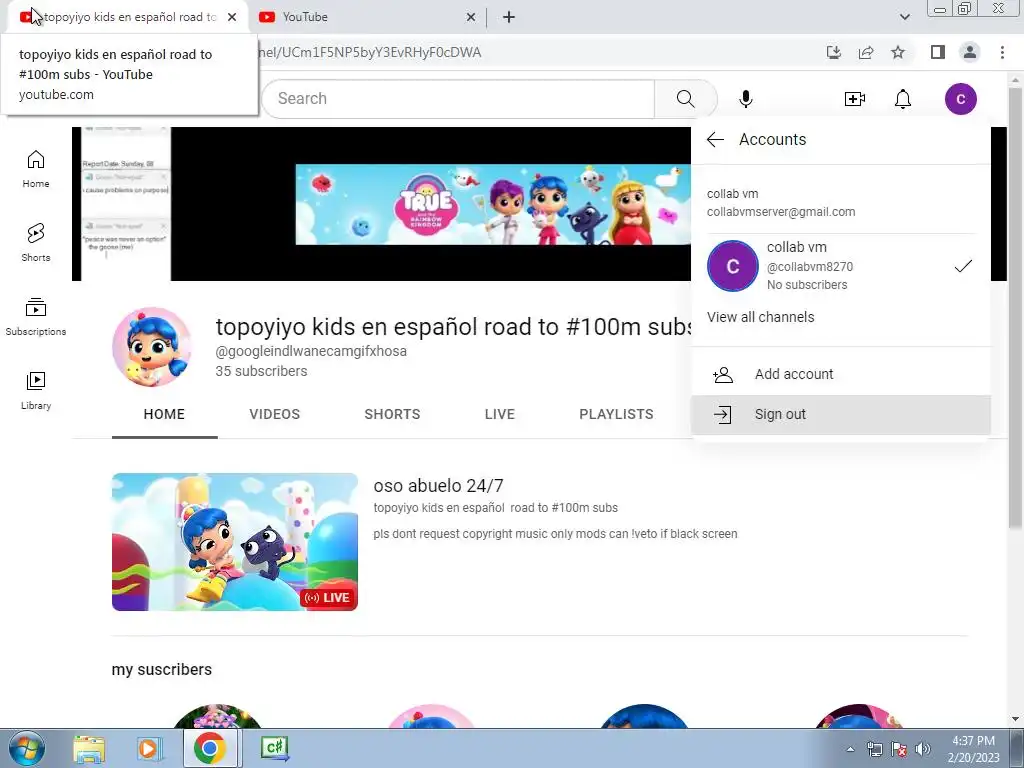Open the channel PLAYLISTS tab
1024x768 pixels.
point(616,414)
